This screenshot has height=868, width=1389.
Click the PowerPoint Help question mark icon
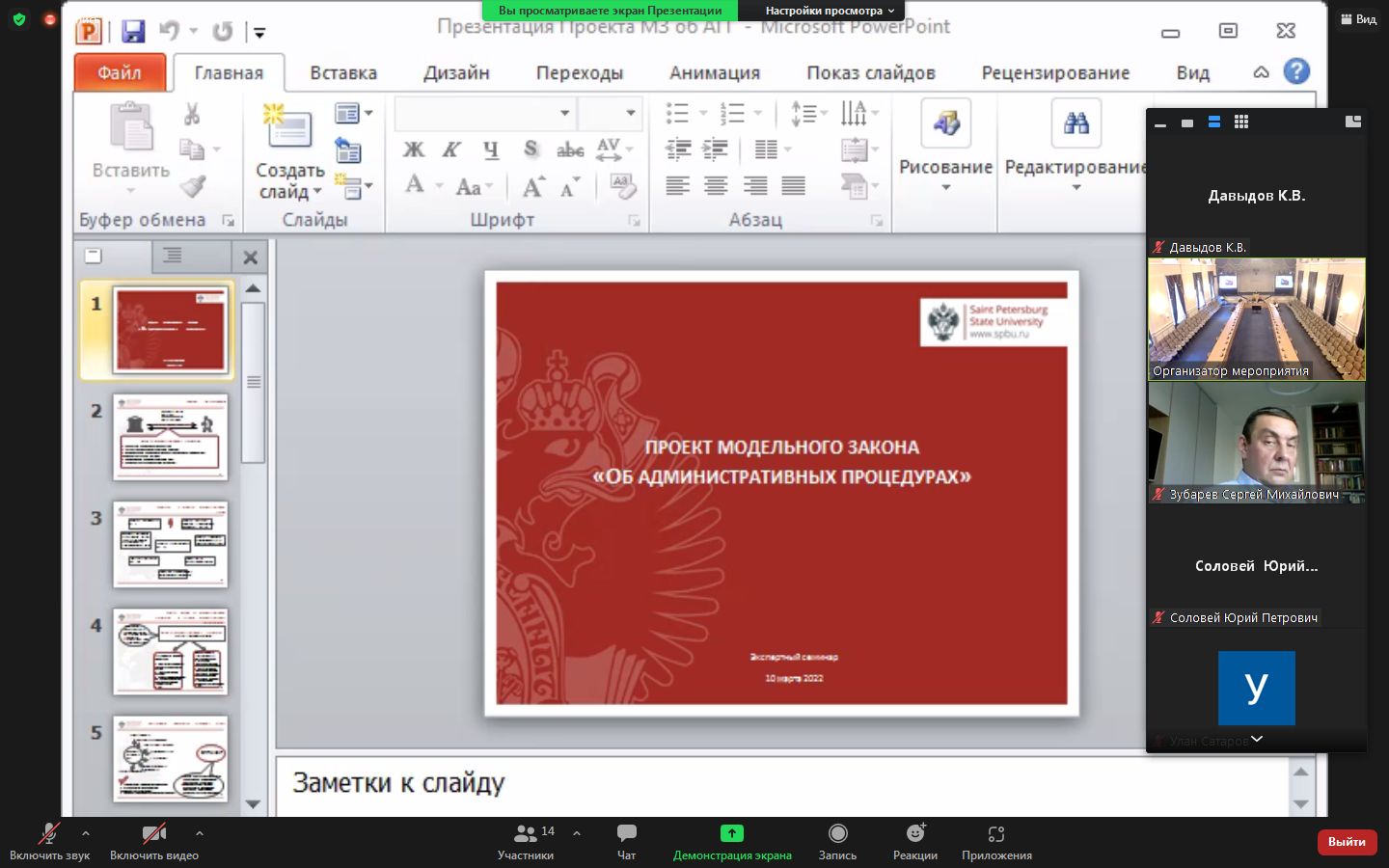click(1296, 71)
